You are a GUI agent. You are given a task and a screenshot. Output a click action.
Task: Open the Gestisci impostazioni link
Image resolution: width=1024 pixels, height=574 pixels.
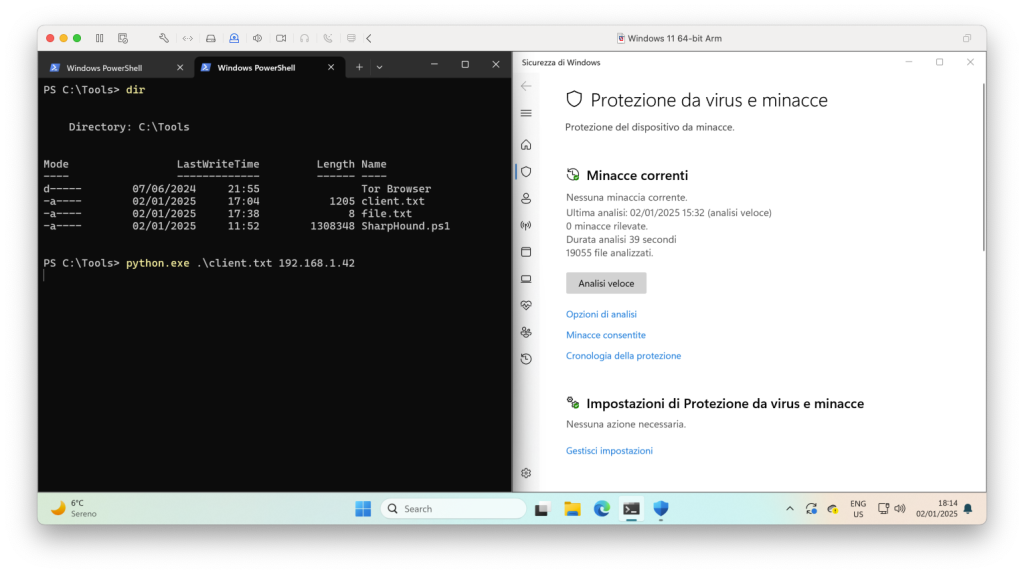[609, 451]
